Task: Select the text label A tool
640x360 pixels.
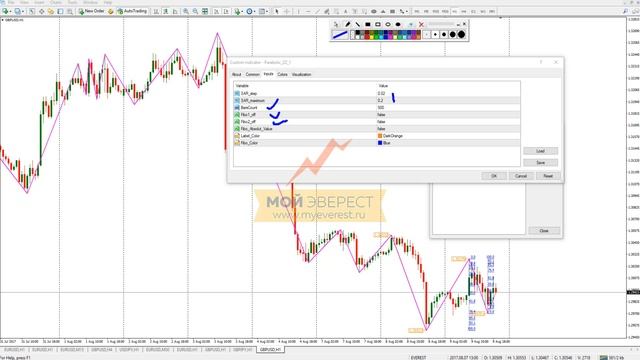Action: 345,11
